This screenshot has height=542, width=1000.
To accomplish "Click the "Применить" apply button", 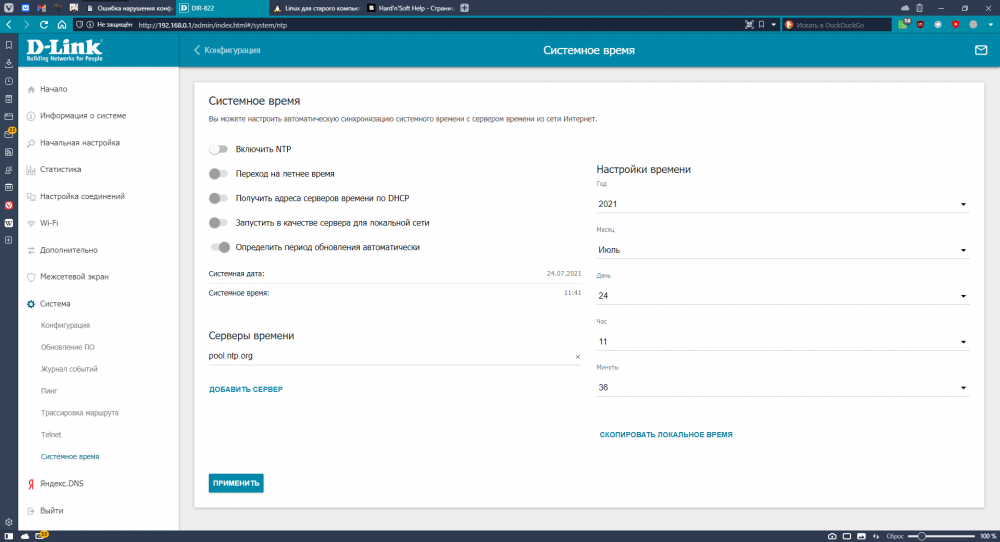I will point(236,483).
